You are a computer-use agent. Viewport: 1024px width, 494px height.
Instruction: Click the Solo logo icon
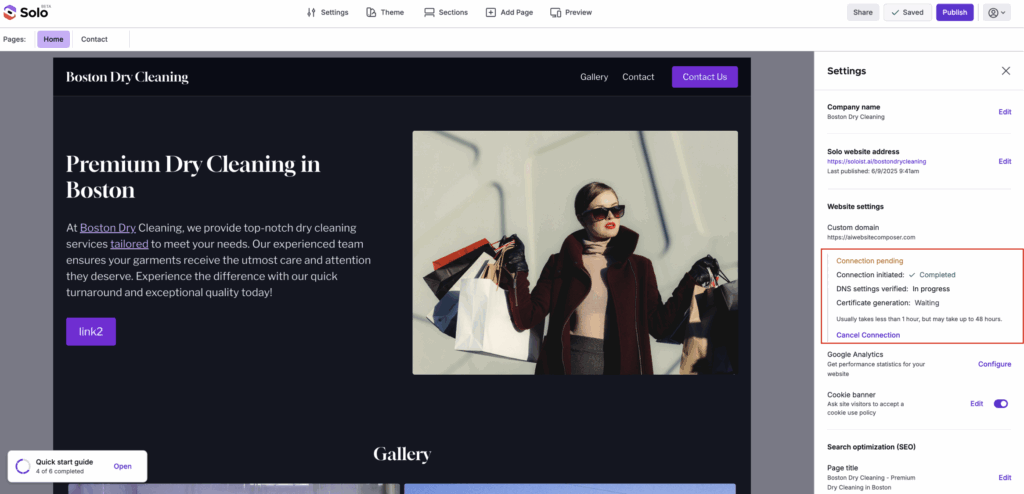pos(11,12)
